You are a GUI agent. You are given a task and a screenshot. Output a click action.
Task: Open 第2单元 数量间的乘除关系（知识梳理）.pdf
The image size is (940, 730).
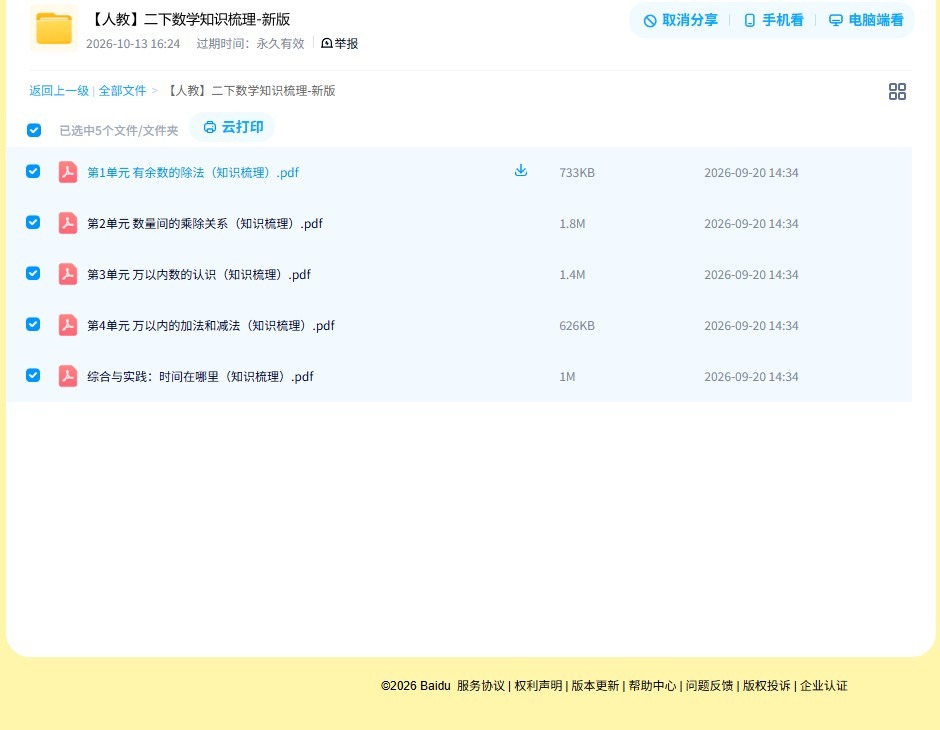[x=205, y=224]
